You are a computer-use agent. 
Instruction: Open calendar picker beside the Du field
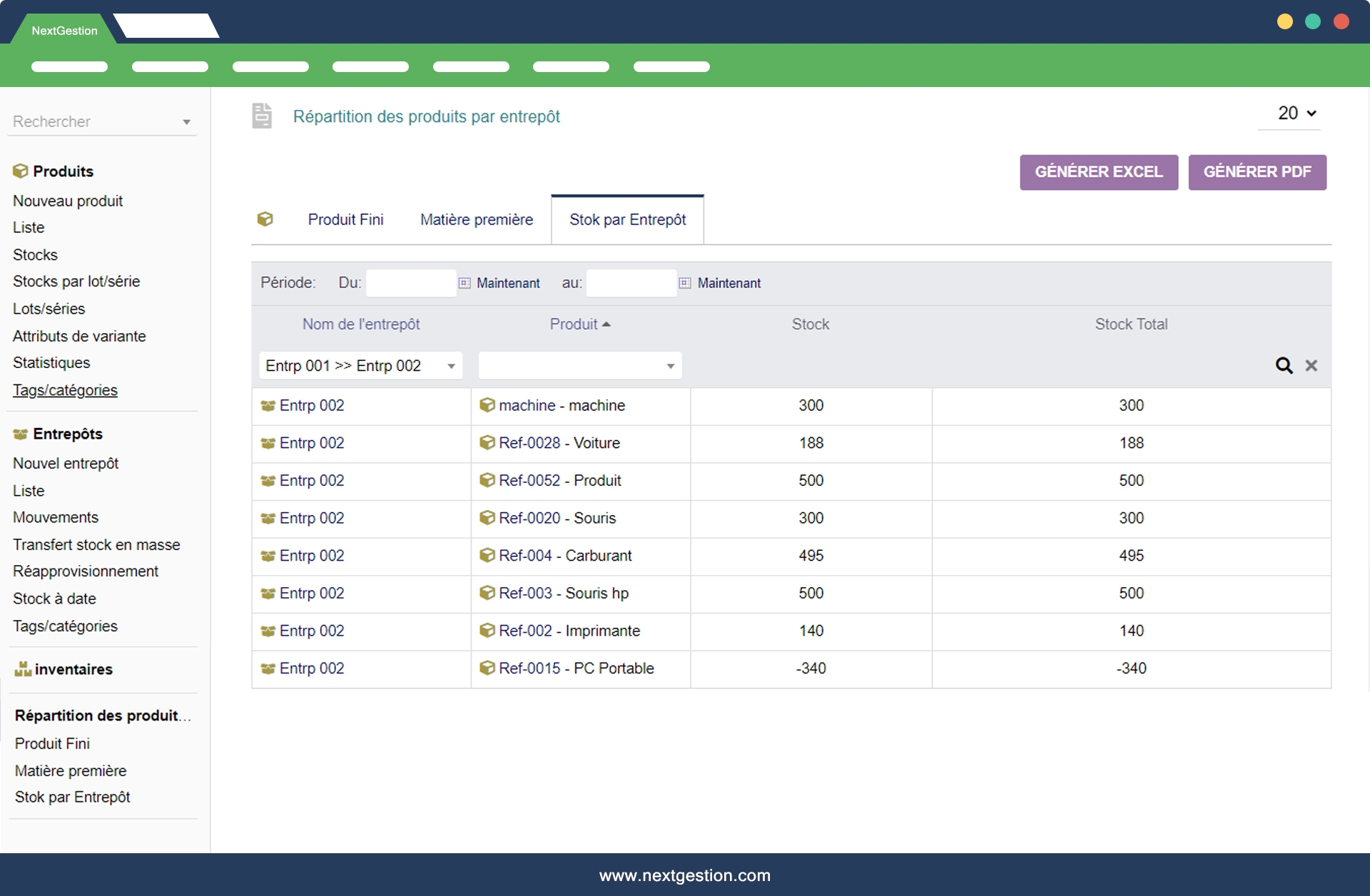(x=465, y=283)
